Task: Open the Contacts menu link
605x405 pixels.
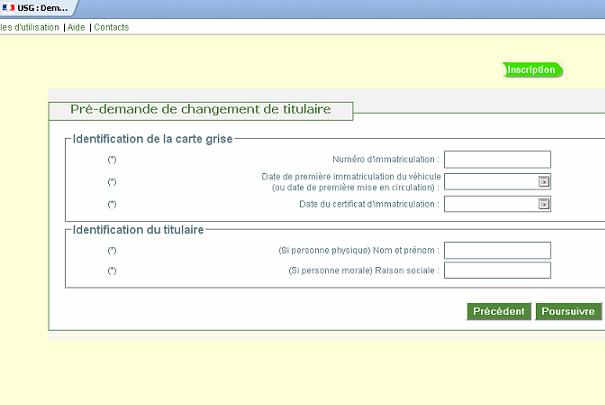Action: tap(111, 27)
